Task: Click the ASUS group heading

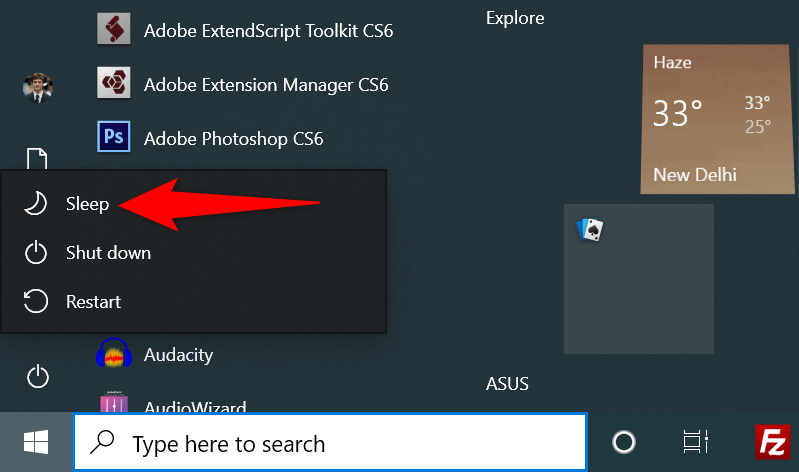Action: click(507, 383)
